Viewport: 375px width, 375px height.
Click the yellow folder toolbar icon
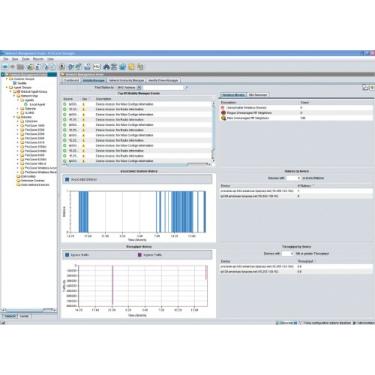[131, 67]
